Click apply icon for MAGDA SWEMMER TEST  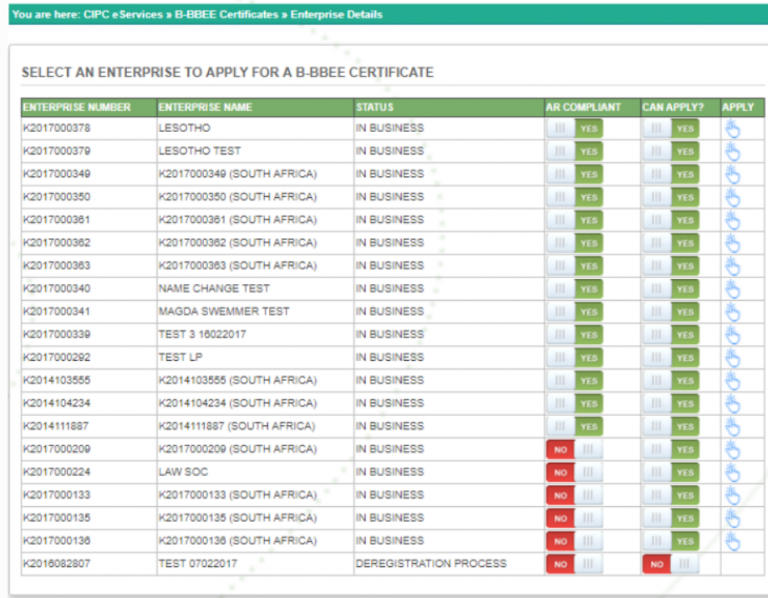coord(732,312)
